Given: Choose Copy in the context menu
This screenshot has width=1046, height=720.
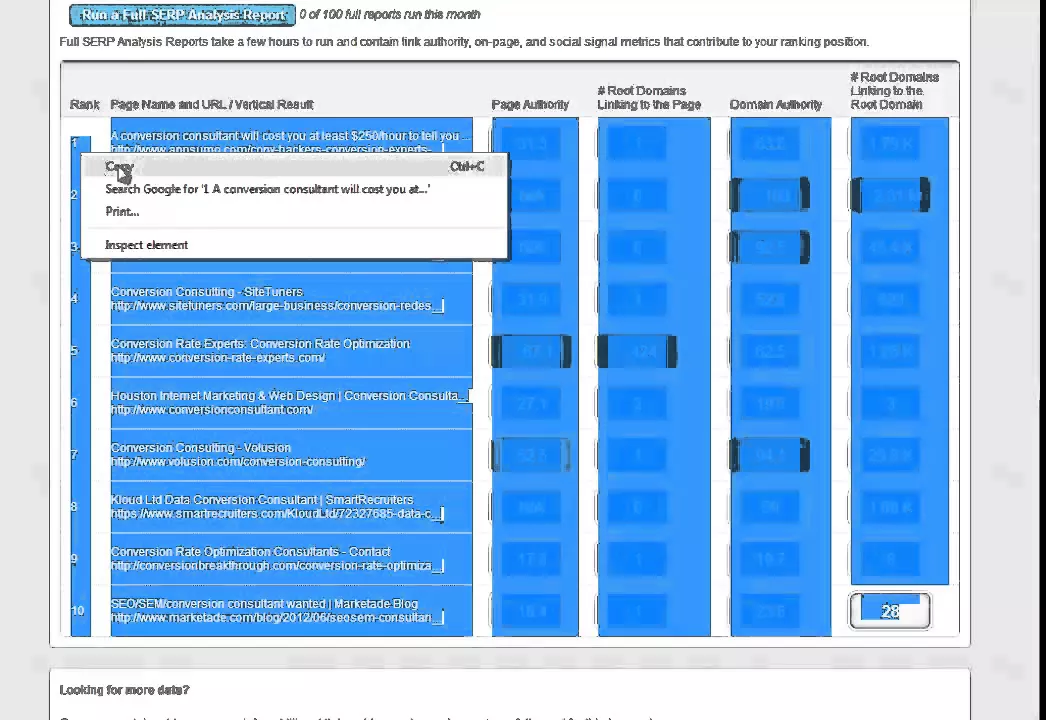Looking at the screenshot, I should (x=294, y=167).
